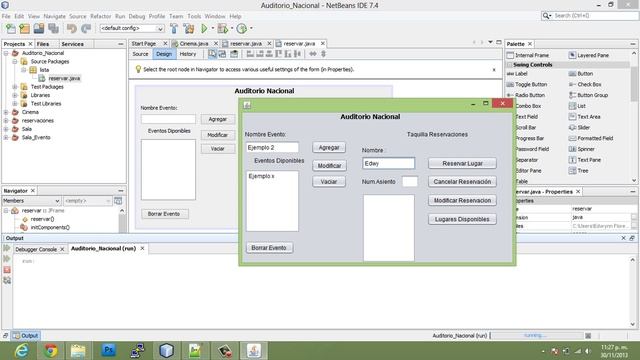Collapse the Swing Controls palette section
This screenshot has height=360, width=640.
509,65
